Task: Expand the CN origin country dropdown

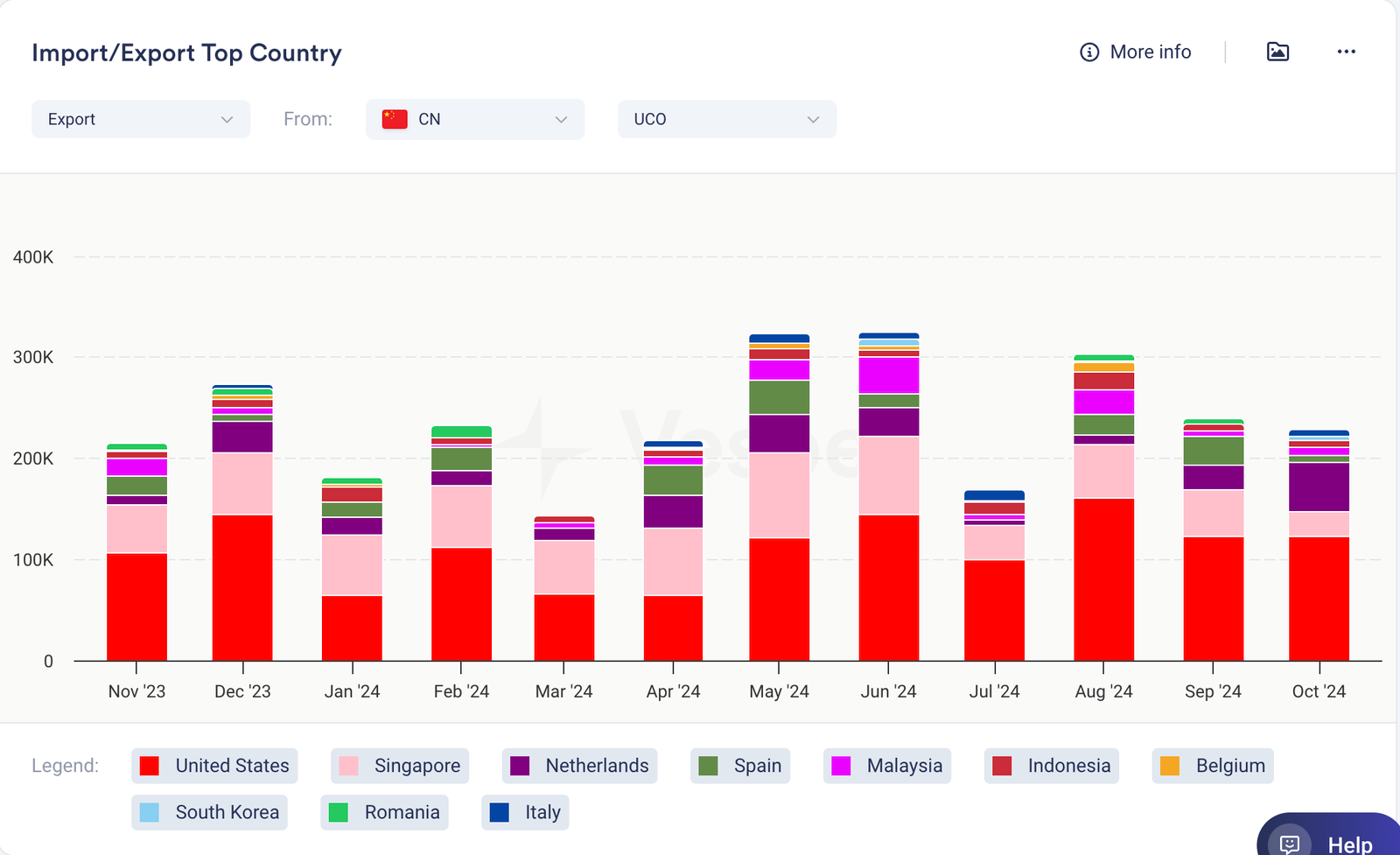Action: pos(474,119)
